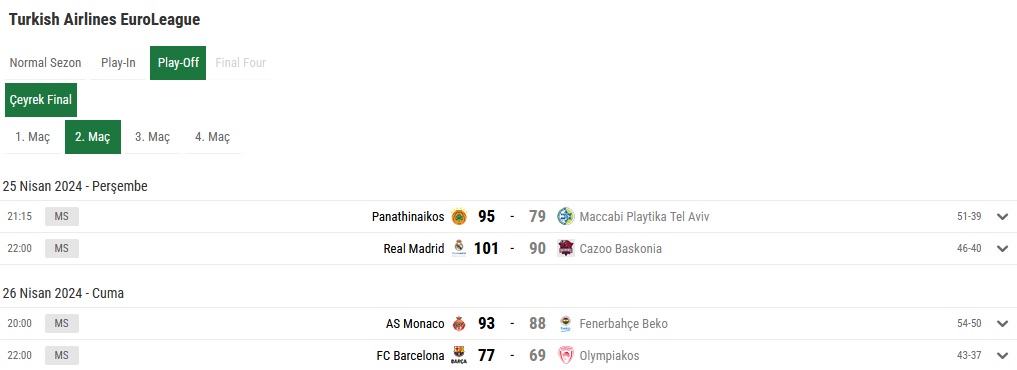This screenshot has height=370, width=1017.
Task: Click the Real Madrid crest icon
Action: [459, 249]
